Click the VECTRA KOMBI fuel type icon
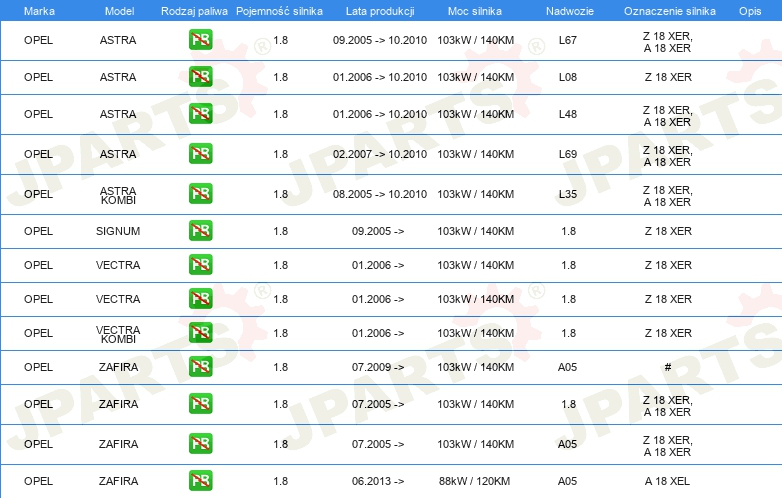Viewport: 782px width, 498px height. coord(200,333)
